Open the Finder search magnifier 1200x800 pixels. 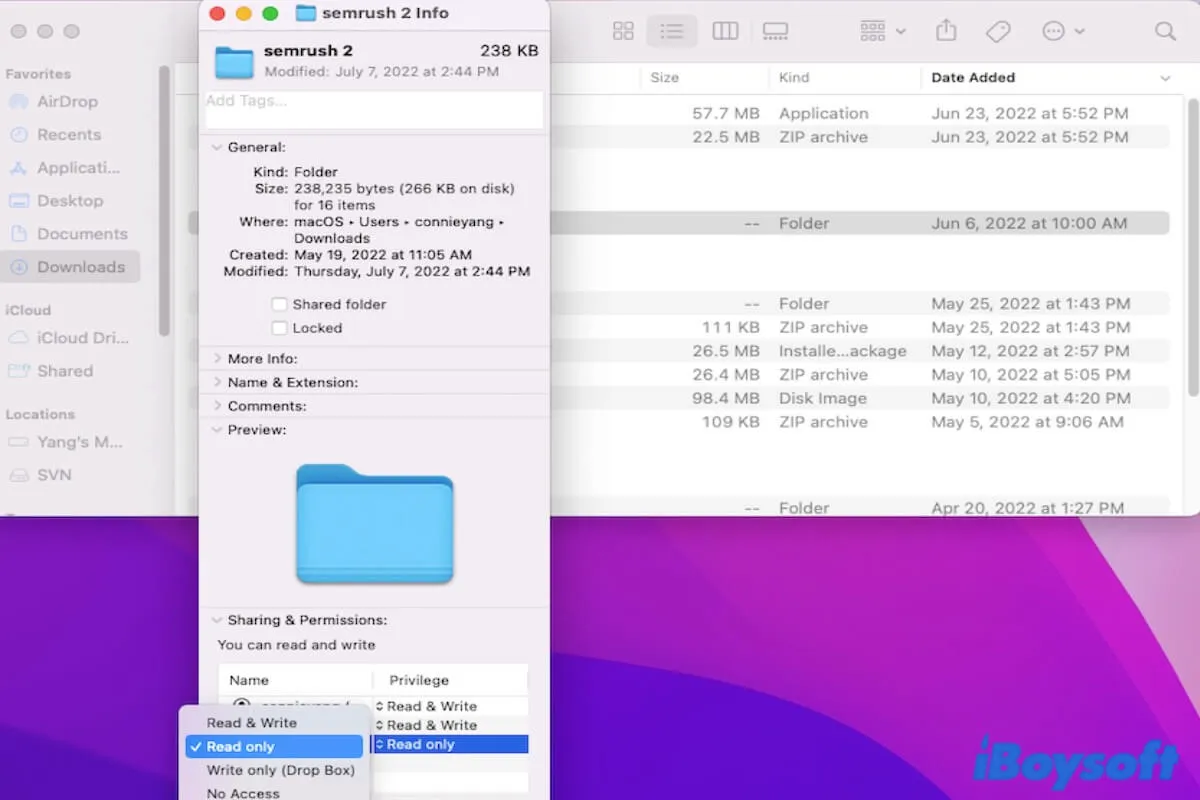1165,31
